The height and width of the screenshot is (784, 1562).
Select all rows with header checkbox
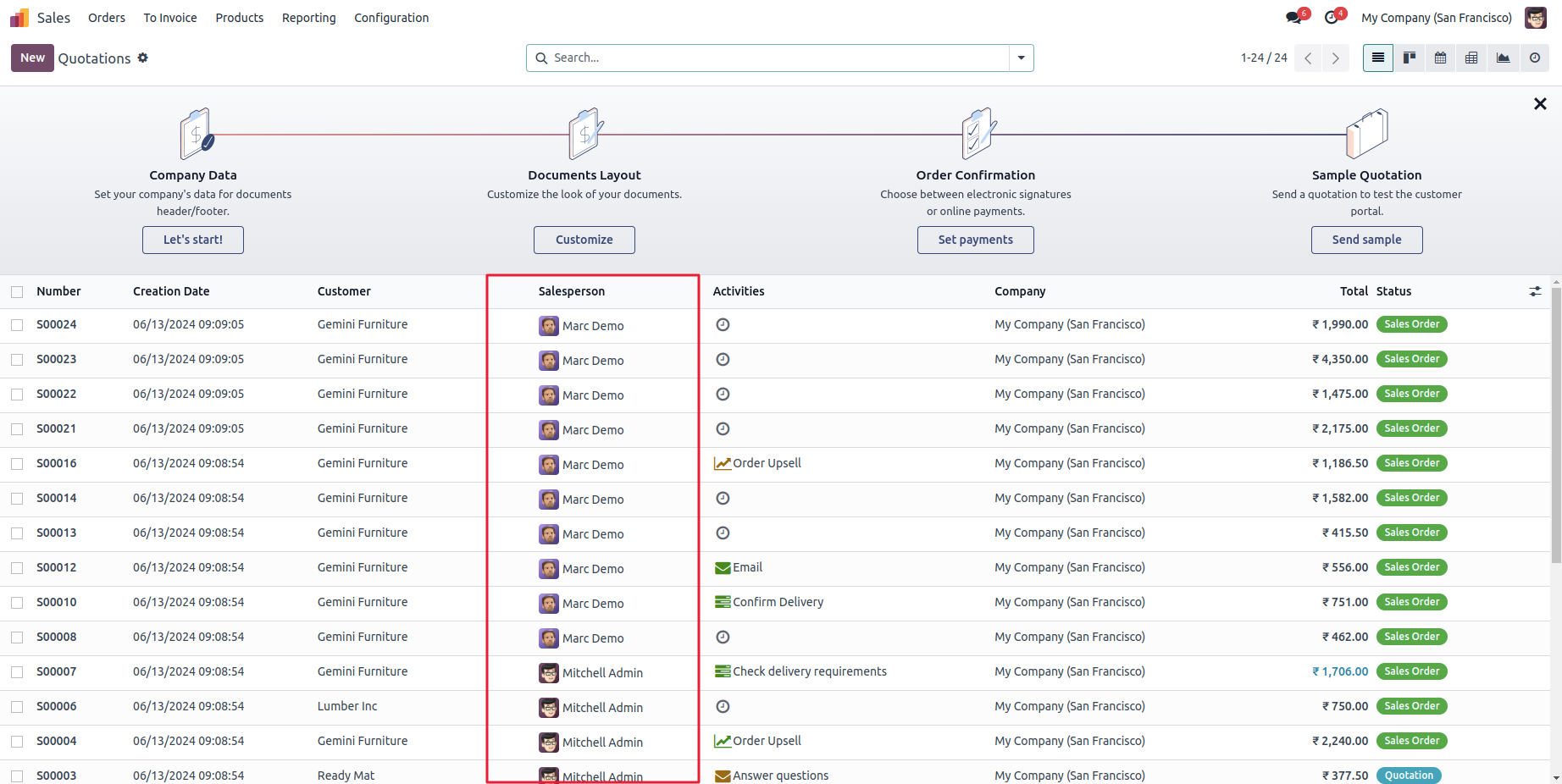17,292
